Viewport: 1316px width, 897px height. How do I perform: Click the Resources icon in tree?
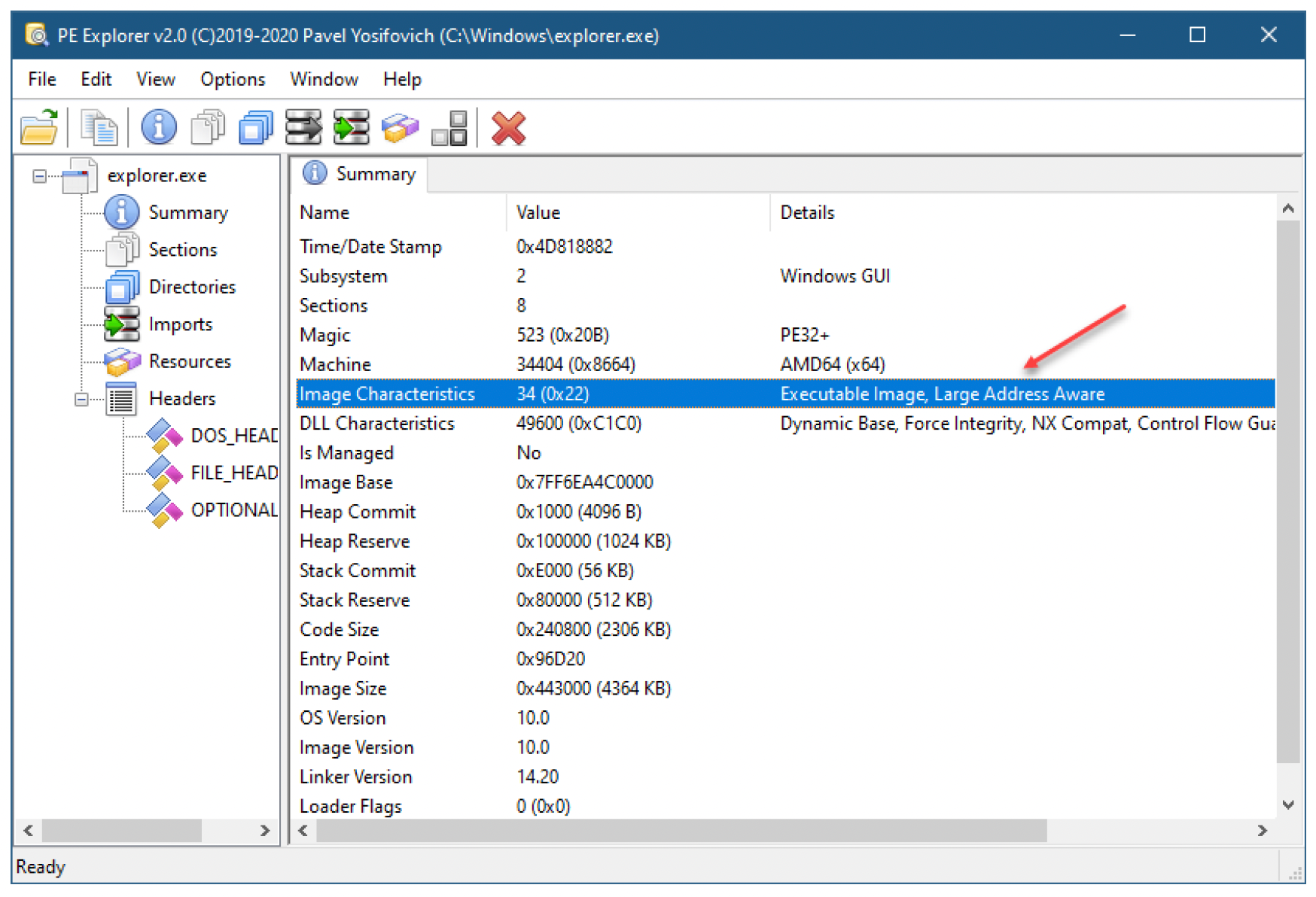tap(121, 361)
